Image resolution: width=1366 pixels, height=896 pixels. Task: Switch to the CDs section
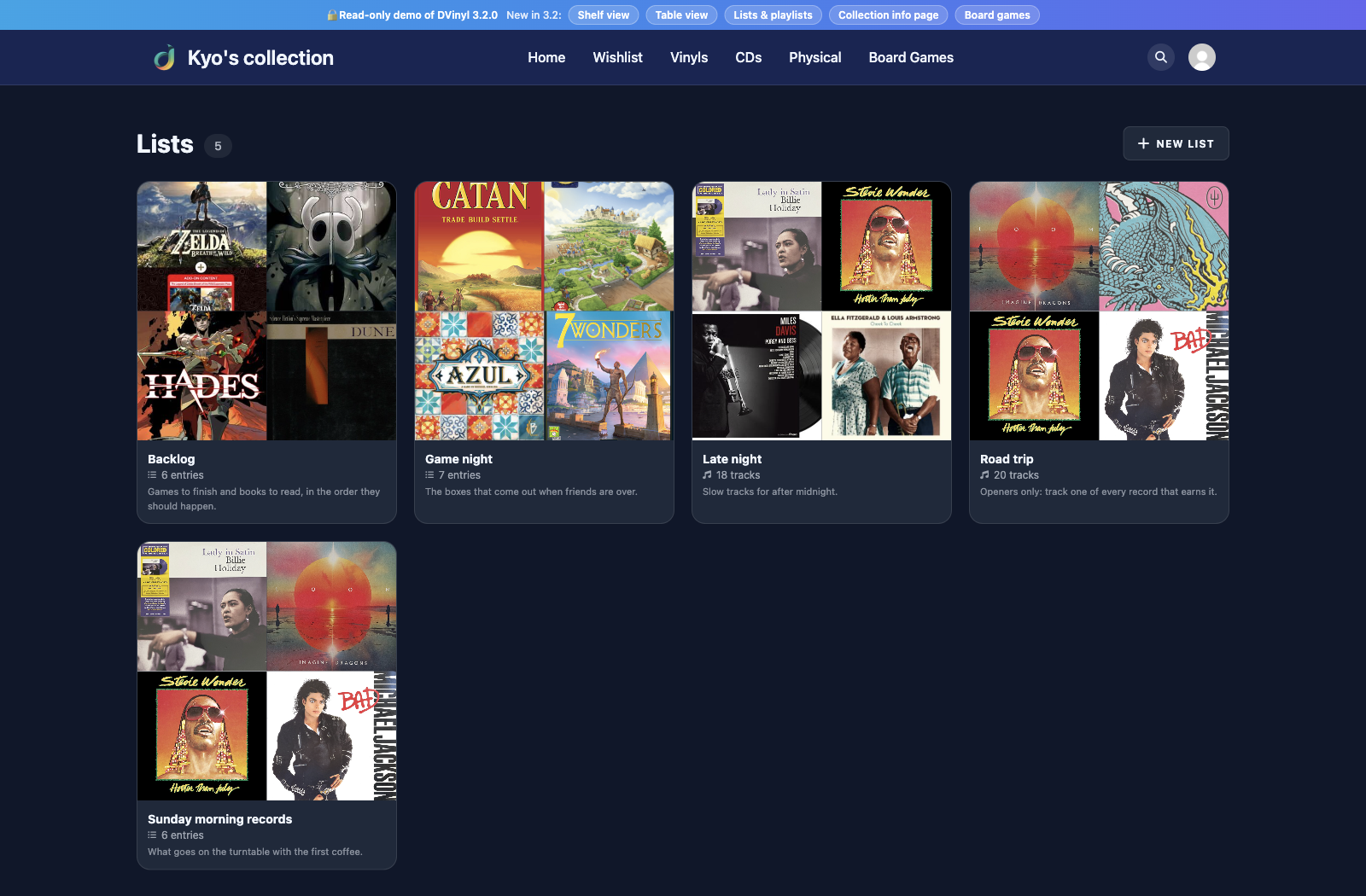[748, 57]
